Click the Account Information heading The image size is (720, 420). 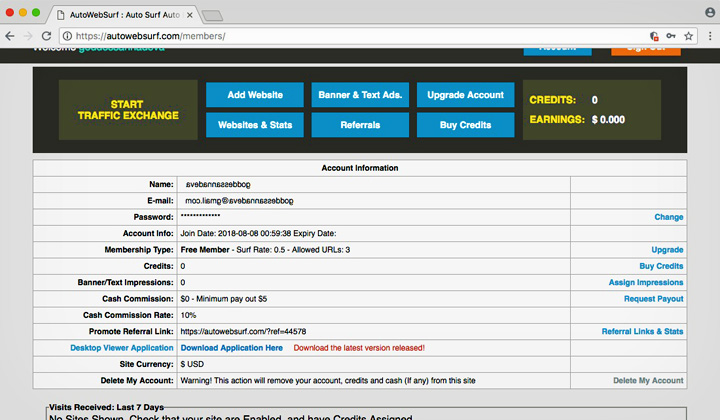(360, 168)
